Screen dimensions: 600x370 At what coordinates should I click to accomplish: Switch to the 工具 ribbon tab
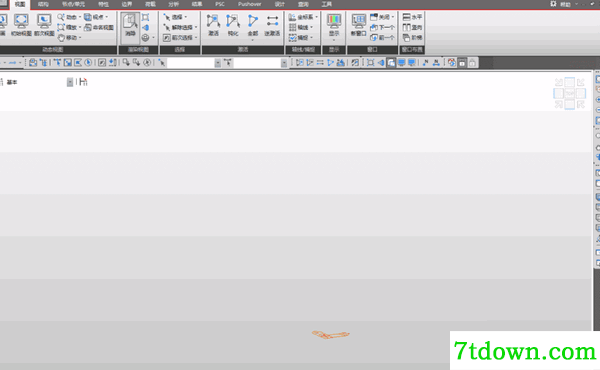(x=326, y=4)
